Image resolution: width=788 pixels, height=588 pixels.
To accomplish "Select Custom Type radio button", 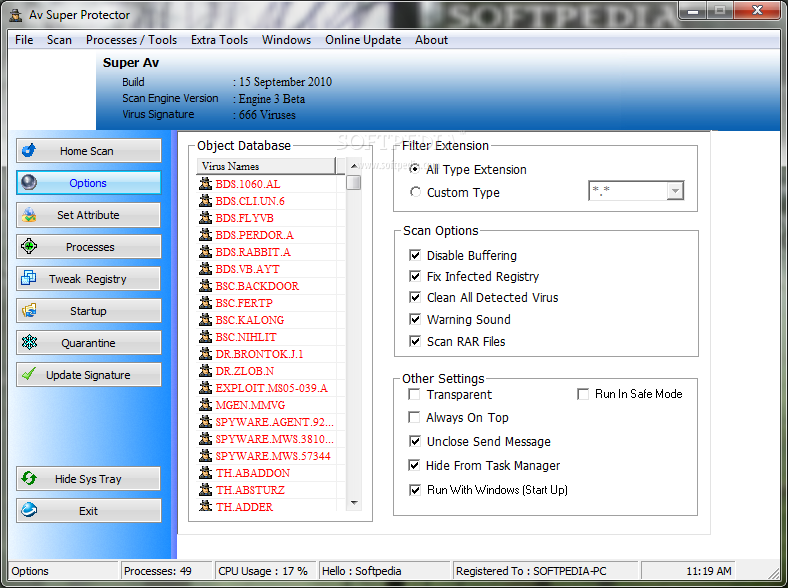I will (415, 192).
